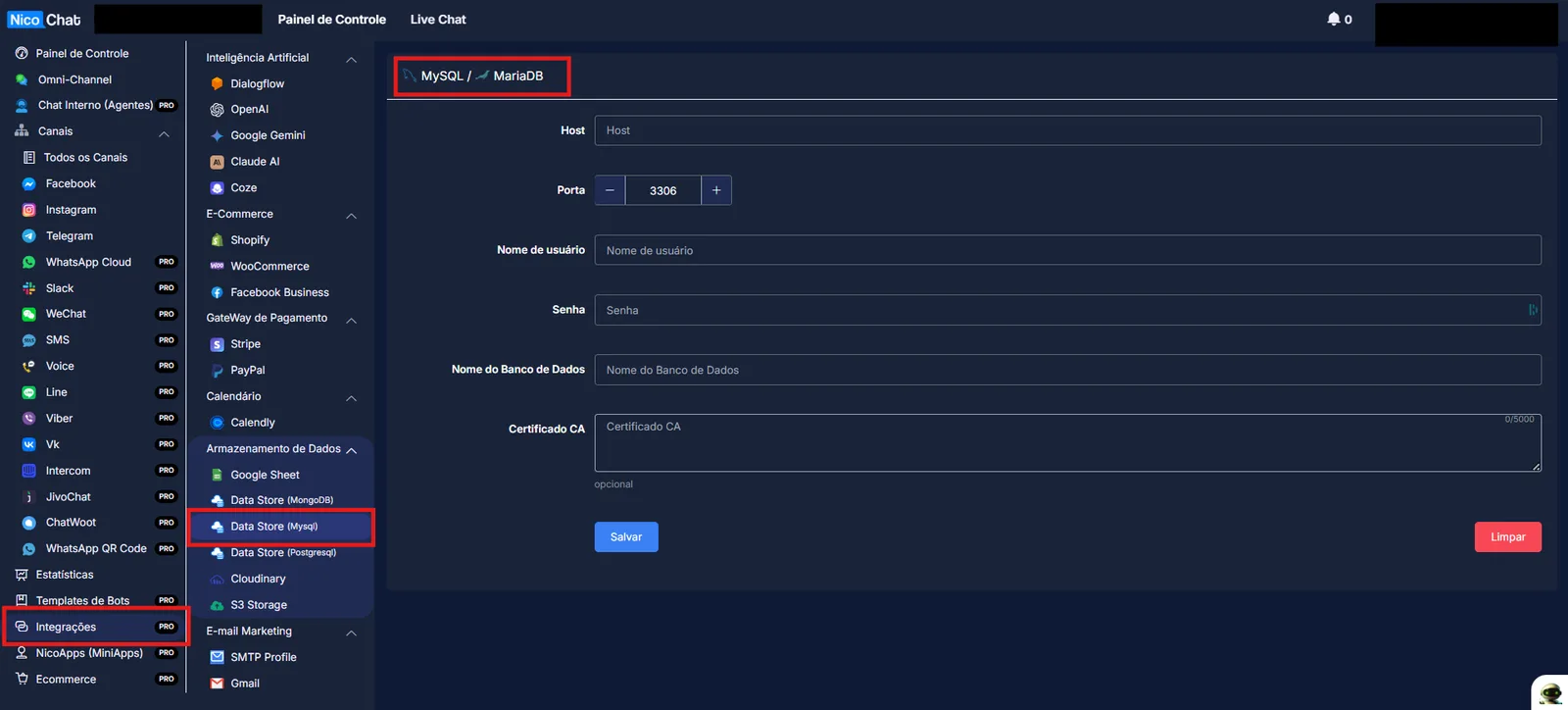The height and width of the screenshot is (710, 1568).
Task: Open the Google Sheet icon
Action: click(218, 475)
